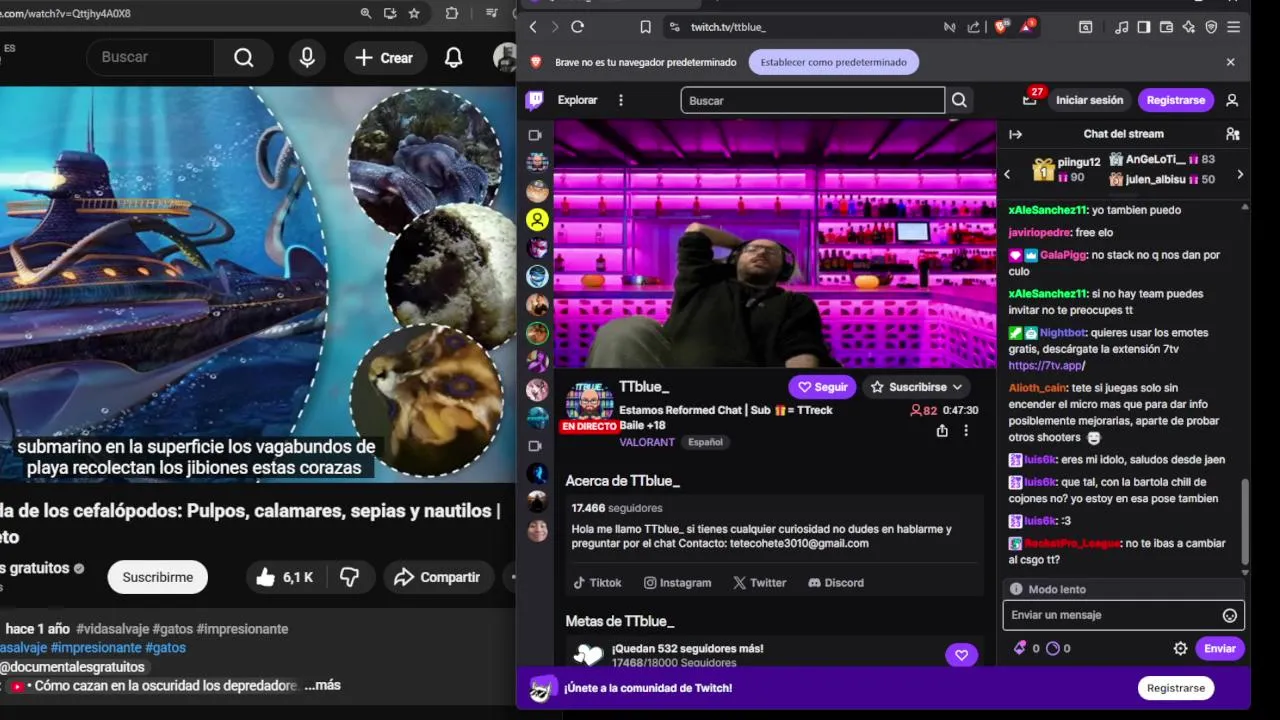Image resolution: width=1280 pixels, height=720 pixels.
Task: Open Twitch chat settings gear
Action: (1180, 648)
